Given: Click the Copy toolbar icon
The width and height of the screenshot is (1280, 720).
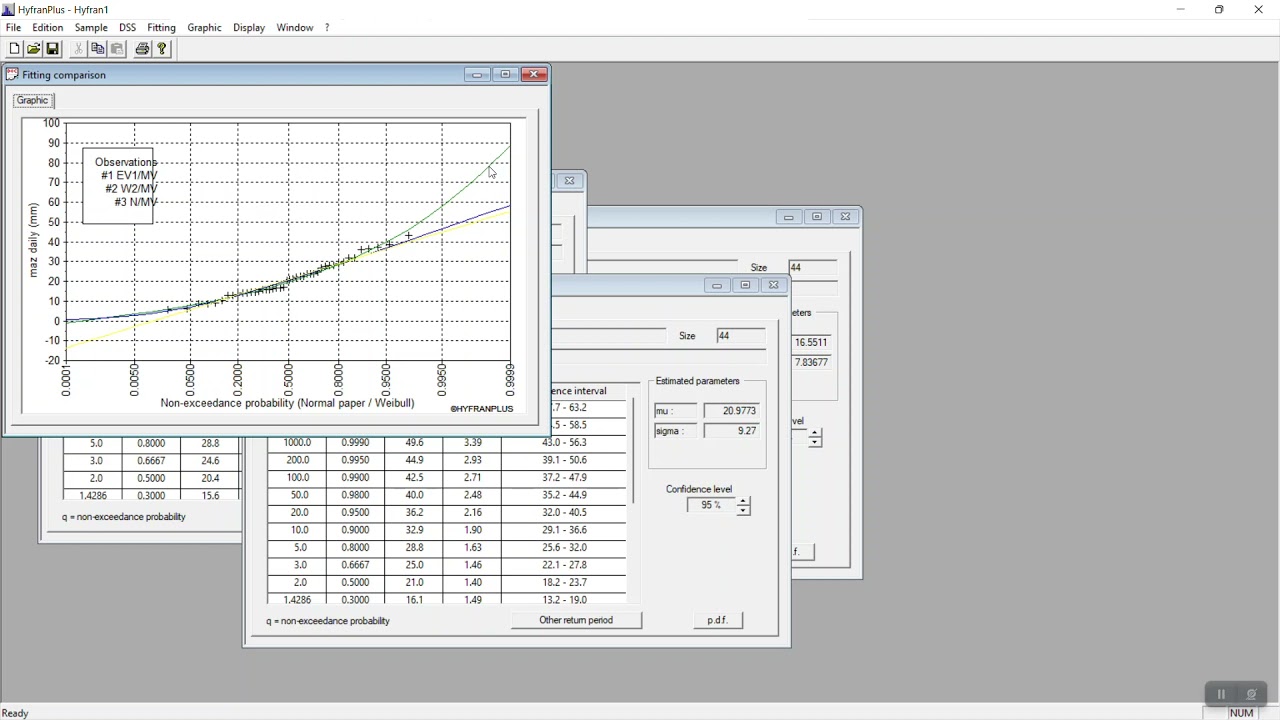Looking at the screenshot, I should click(97, 49).
